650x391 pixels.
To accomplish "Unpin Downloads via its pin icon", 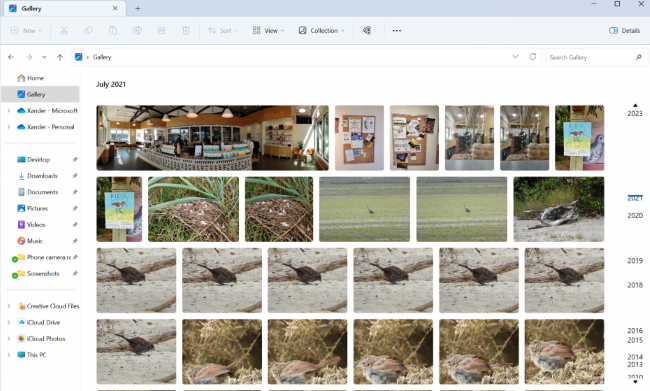I will coord(75,176).
